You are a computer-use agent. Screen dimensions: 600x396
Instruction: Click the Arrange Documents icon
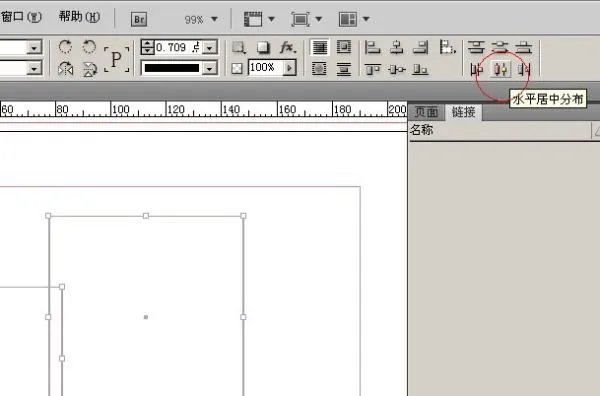coord(348,19)
